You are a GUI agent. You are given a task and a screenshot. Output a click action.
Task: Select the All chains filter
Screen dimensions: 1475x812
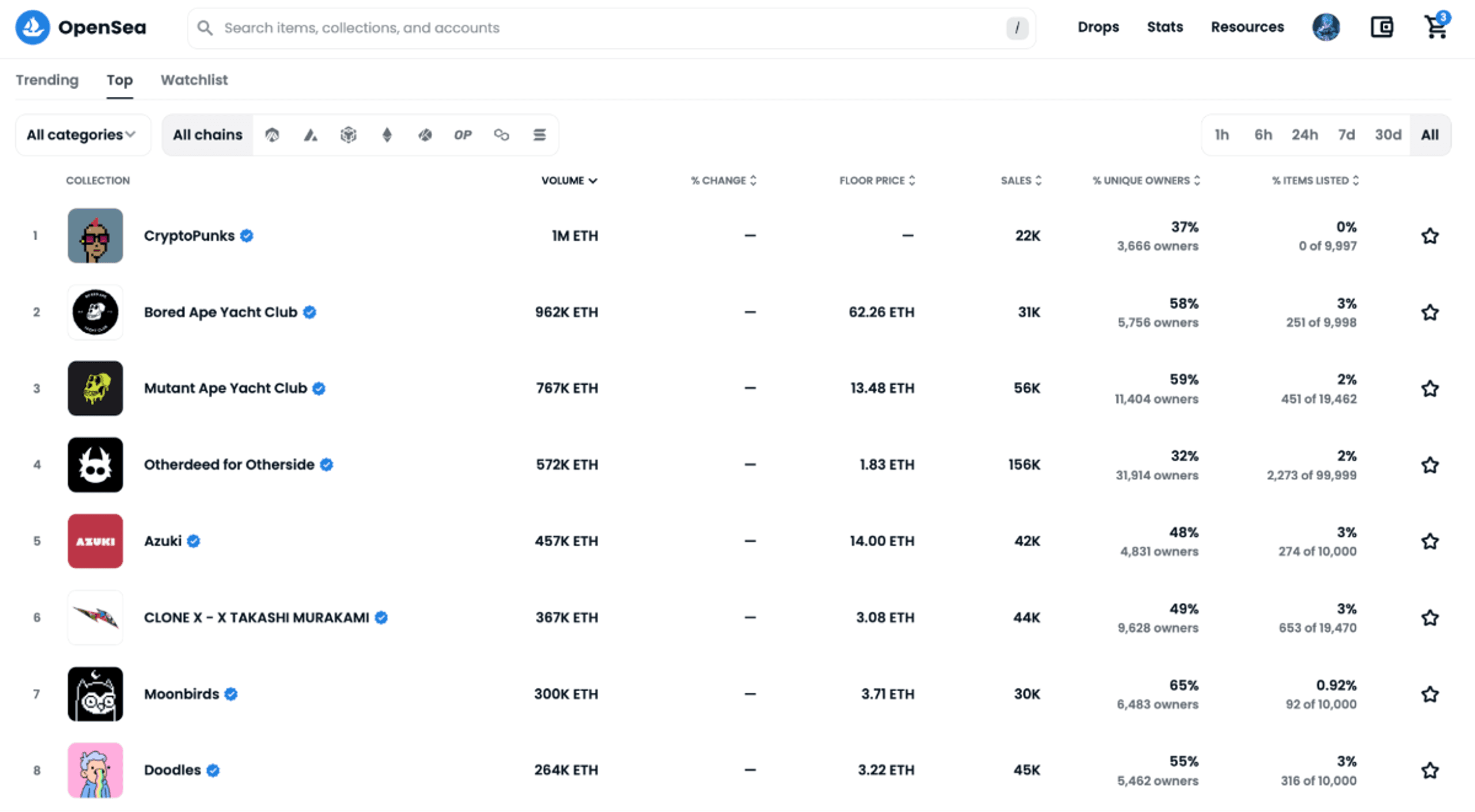coord(207,135)
